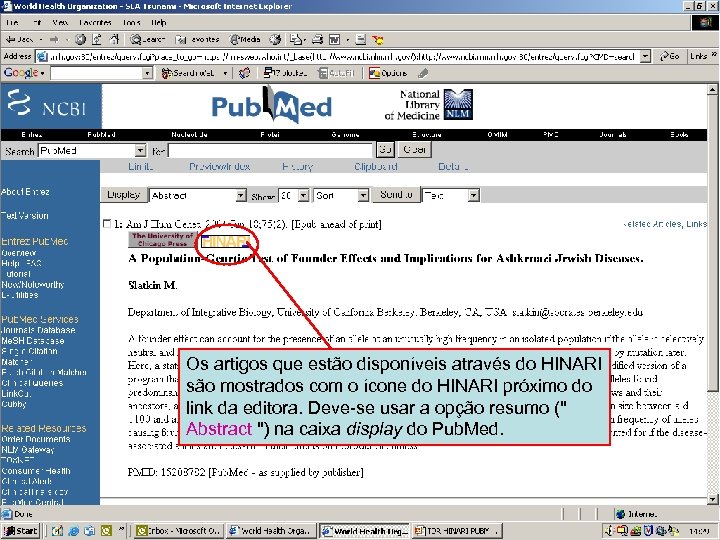This screenshot has height=540, width=720.
Task: Open the MeSH Database sidebar link
Action: 33,341
